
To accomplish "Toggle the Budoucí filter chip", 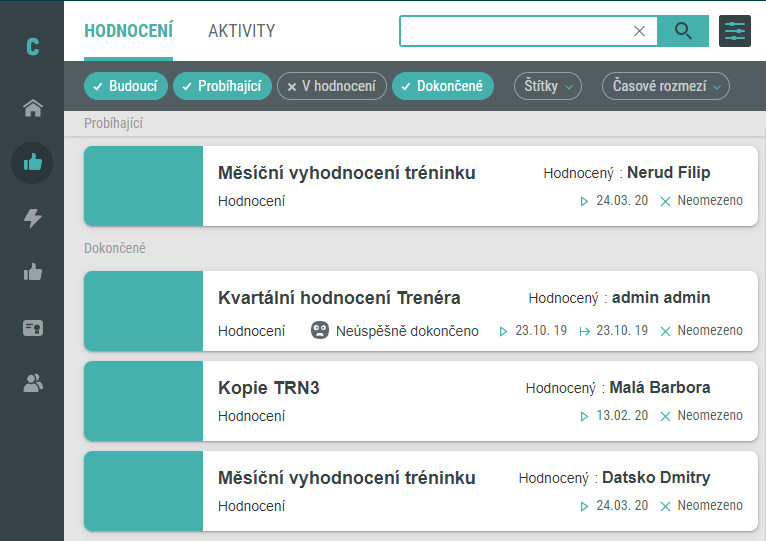I will pos(126,86).
